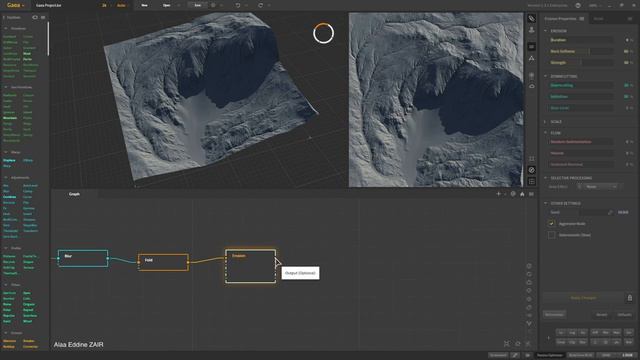The height and width of the screenshot is (360, 640).
Task: Select the triangle icon in viewport toolbar
Action: [531, 59]
